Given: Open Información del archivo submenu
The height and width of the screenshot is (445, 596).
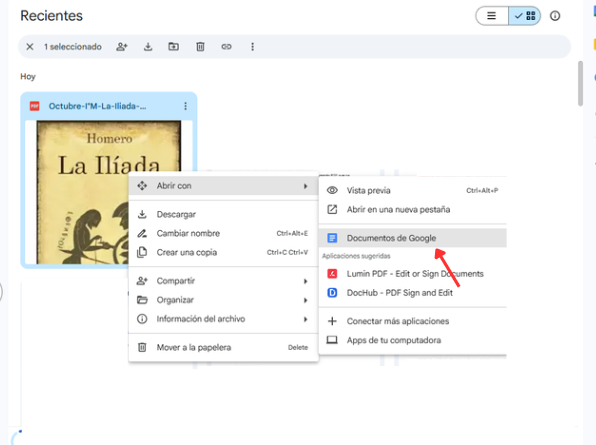Looking at the screenshot, I should (x=224, y=319).
